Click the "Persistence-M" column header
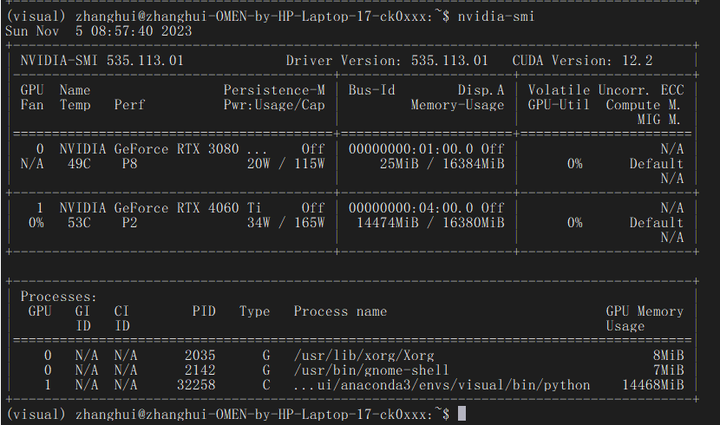Screen dimensions: 720x425 (274, 90)
